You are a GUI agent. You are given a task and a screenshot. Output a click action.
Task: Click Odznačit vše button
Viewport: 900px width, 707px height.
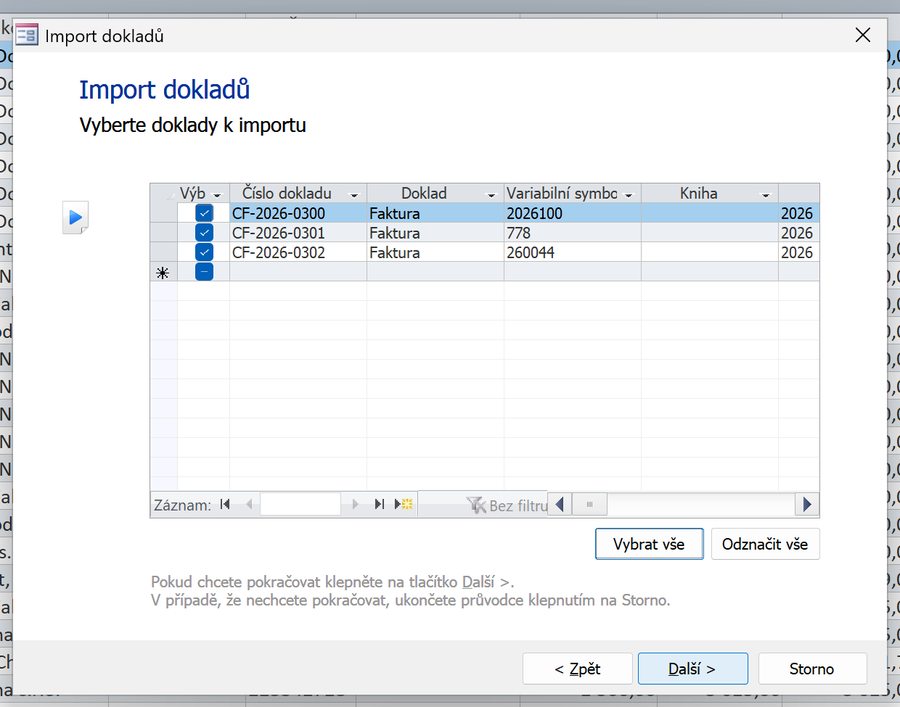pos(765,544)
